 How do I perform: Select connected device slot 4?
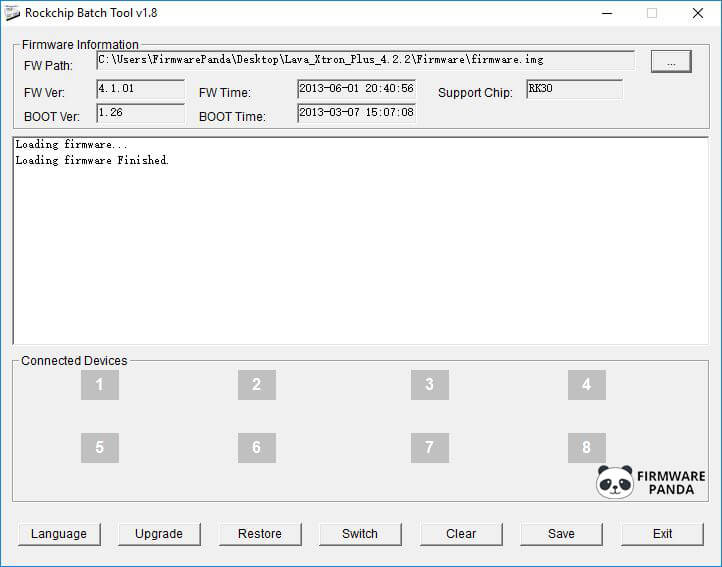(x=587, y=385)
